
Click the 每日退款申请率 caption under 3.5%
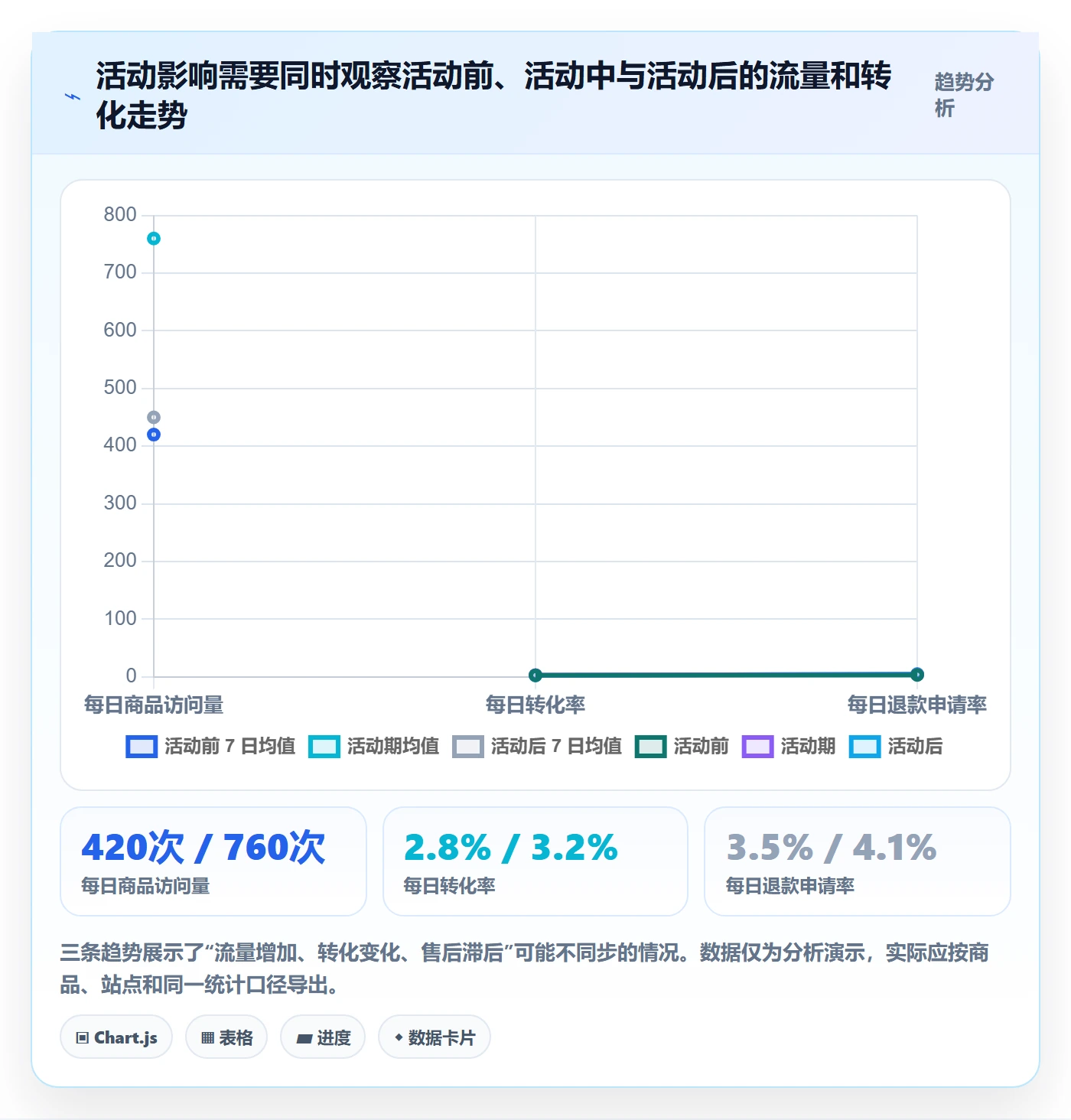(x=790, y=886)
